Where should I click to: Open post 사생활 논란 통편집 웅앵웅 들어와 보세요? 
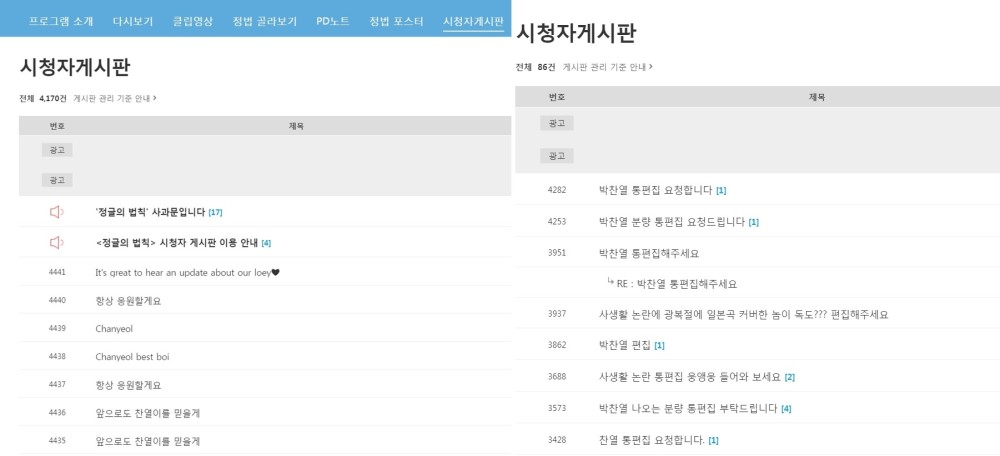point(690,377)
